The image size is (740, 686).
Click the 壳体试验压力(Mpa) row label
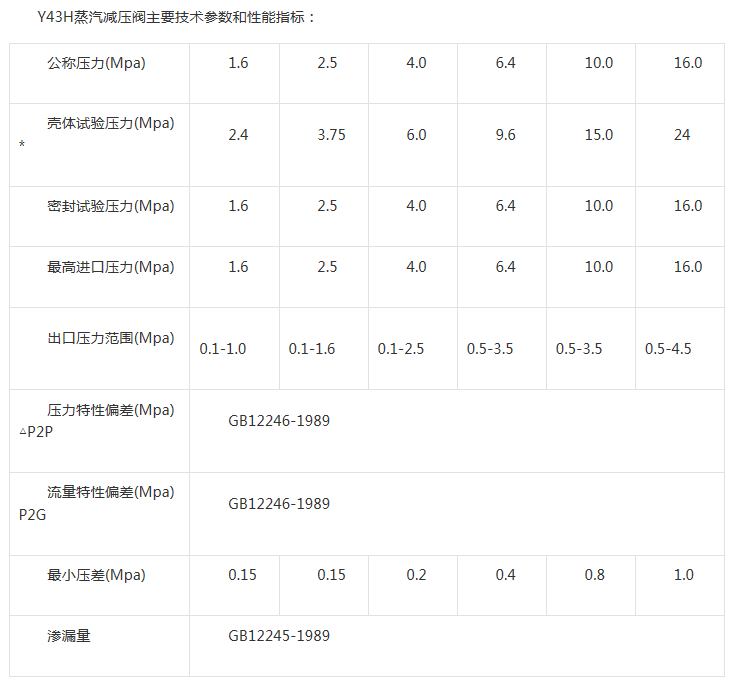(110, 123)
